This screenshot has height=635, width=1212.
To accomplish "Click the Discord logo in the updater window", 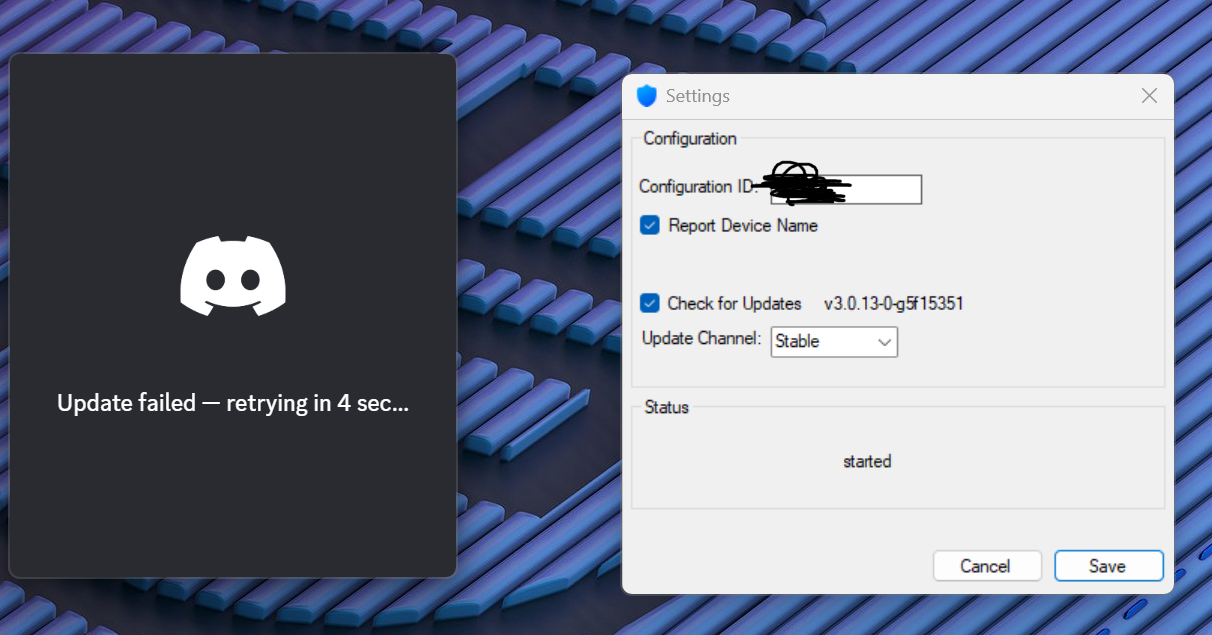I will click(233, 276).
